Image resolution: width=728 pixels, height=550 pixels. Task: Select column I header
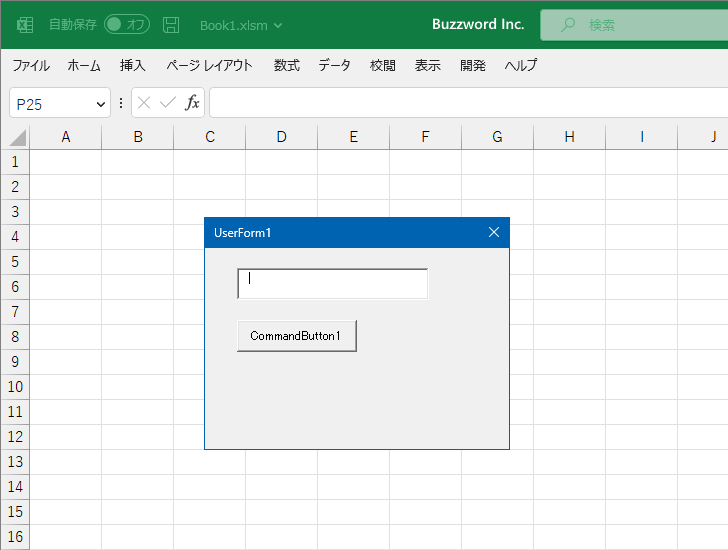642,137
